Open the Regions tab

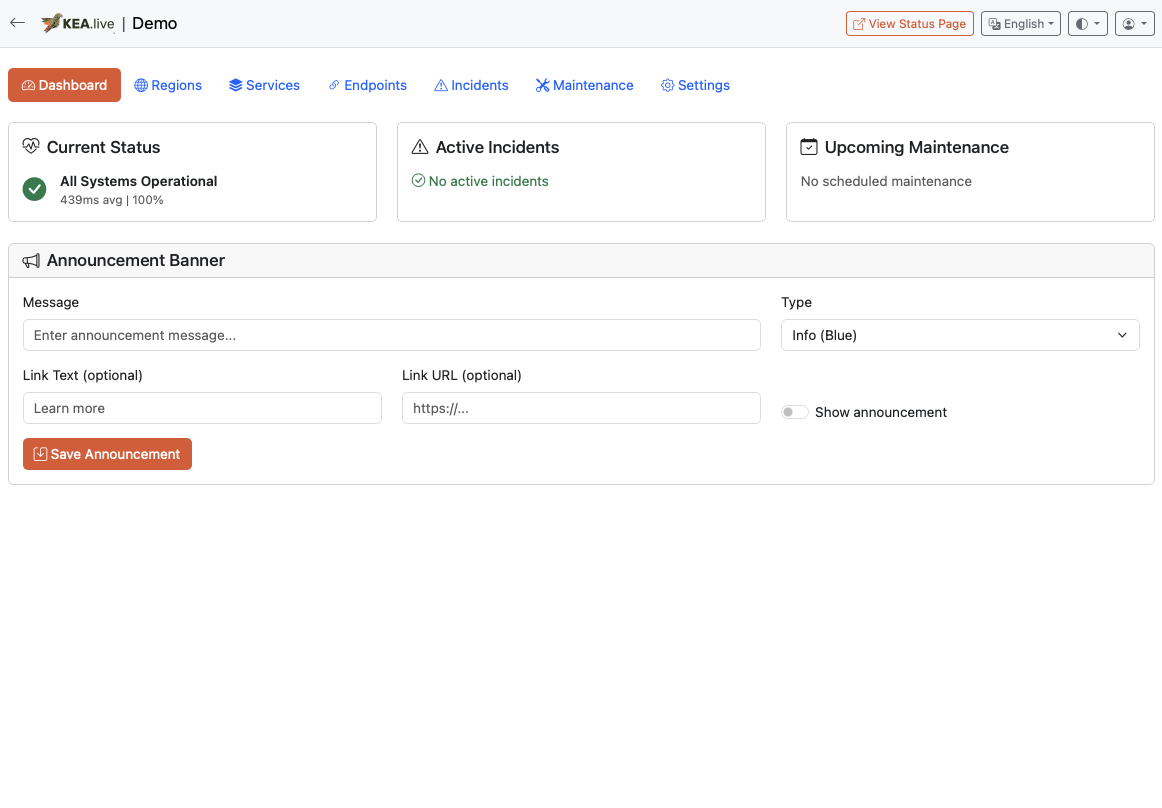pyautogui.click(x=168, y=85)
